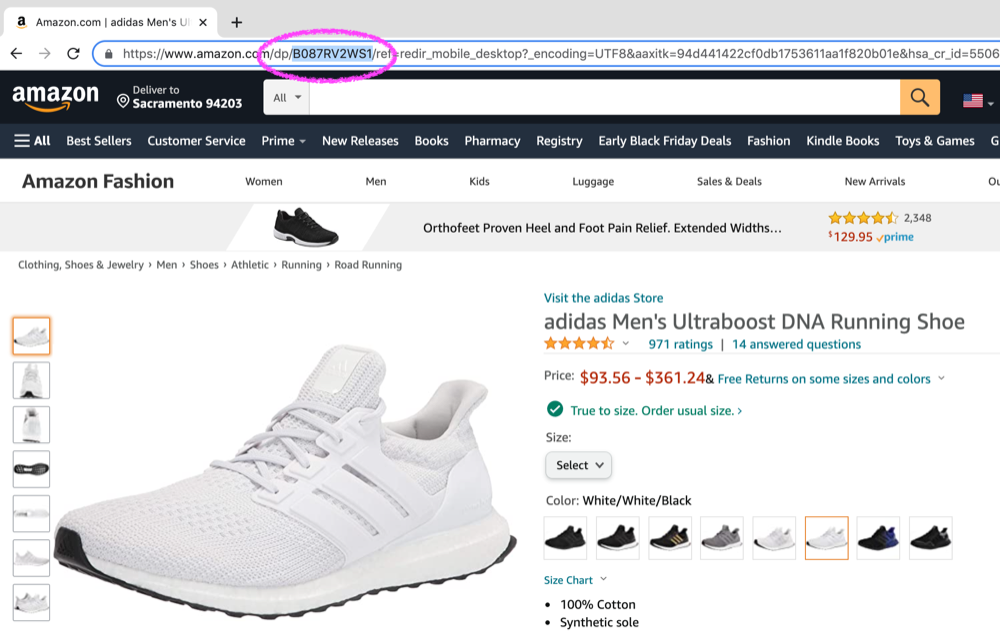The width and height of the screenshot is (1000, 633).
Task: Click the Amazon Fashion heading
Action: click(x=98, y=182)
